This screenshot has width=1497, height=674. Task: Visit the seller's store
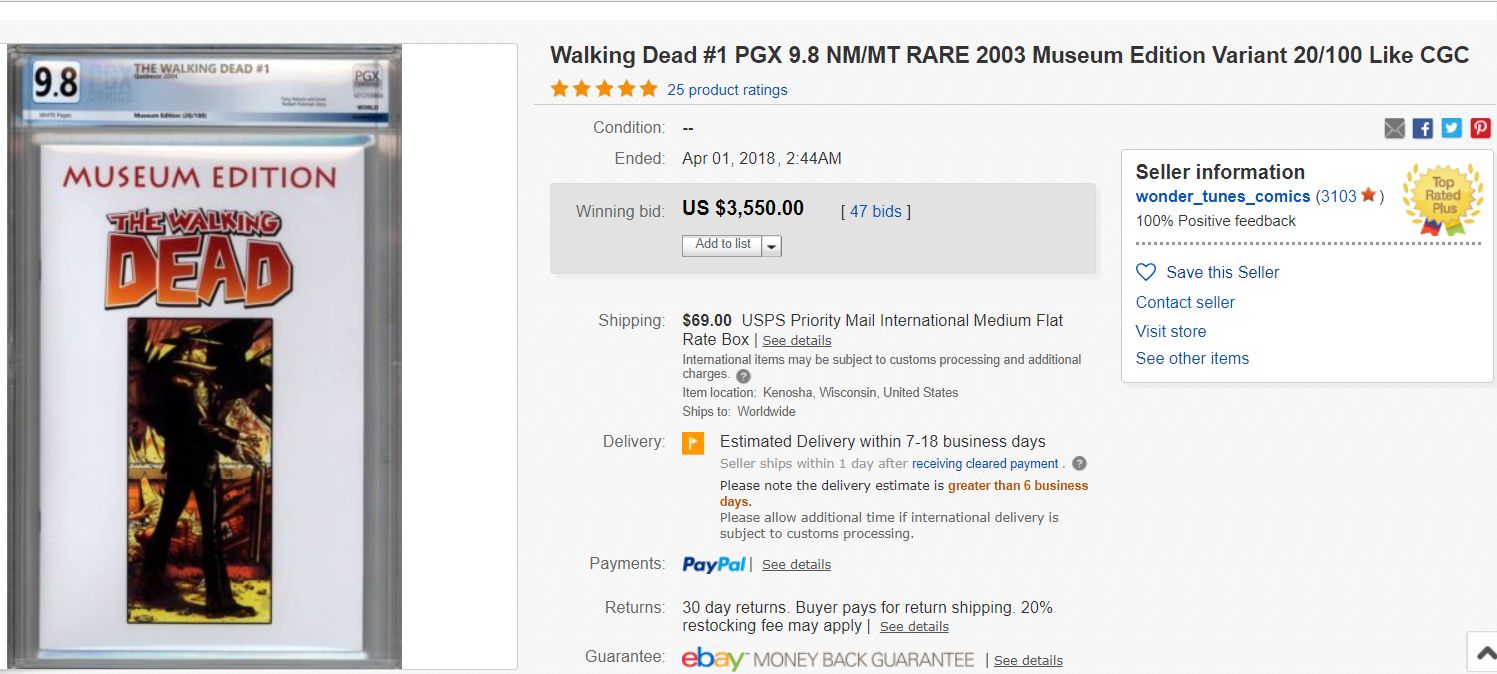1170,331
